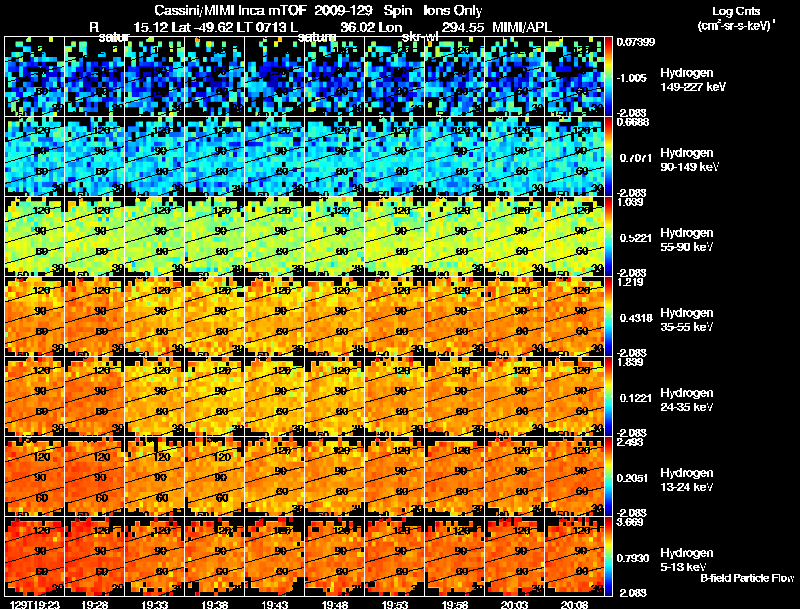This screenshot has height=609, width=800.
Task: Click the color bar beside Hydrogen 90-149 keV
Action: [x=609, y=157]
